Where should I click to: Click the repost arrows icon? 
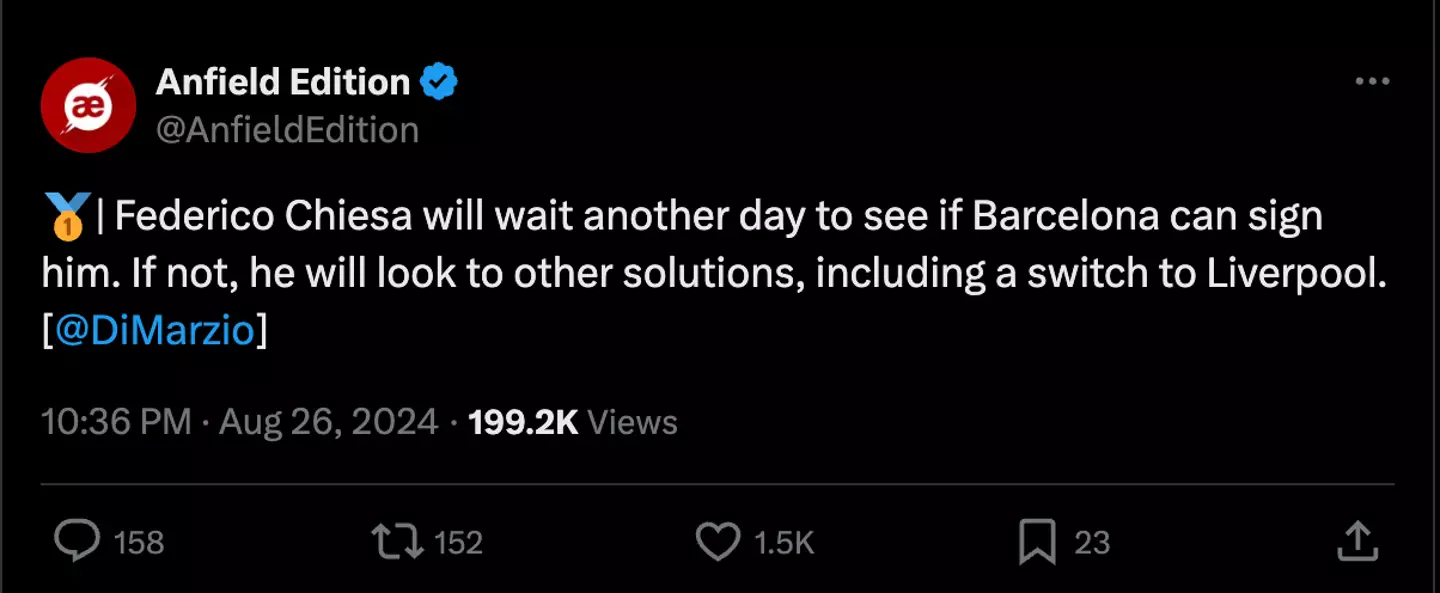[x=397, y=542]
